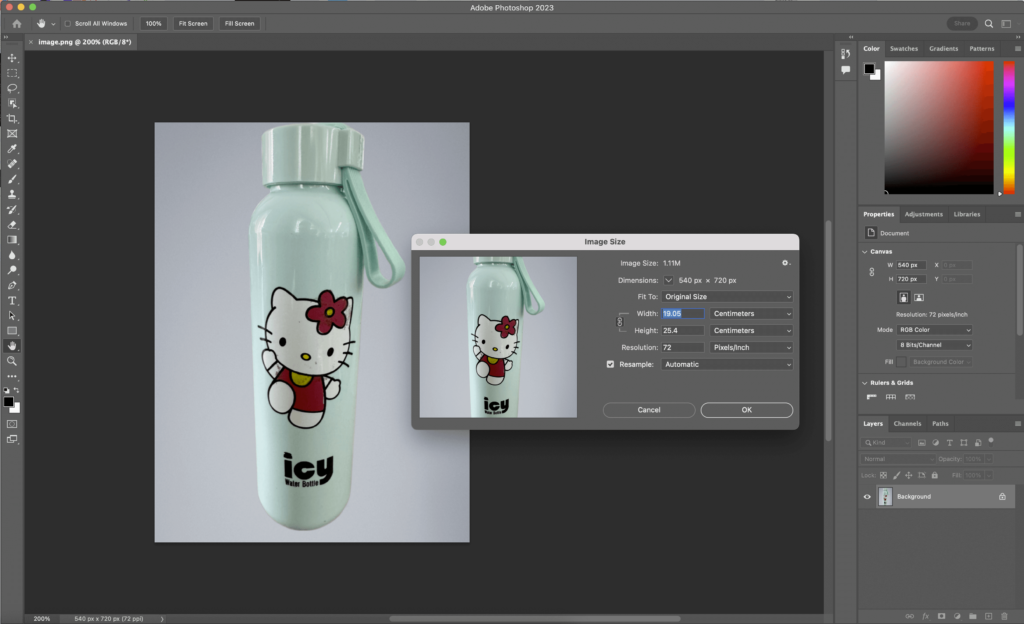Toggle Background layer visibility eye
The width and height of the screenshot is (1024, 624).
(x=867, y=497)
